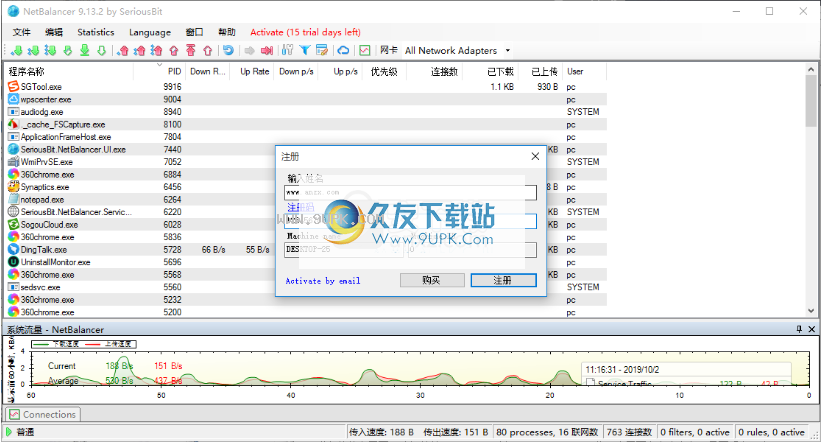This screenshot has width=825, height=444.
Task: Open the Statistics menu
Action: [96, 32]
